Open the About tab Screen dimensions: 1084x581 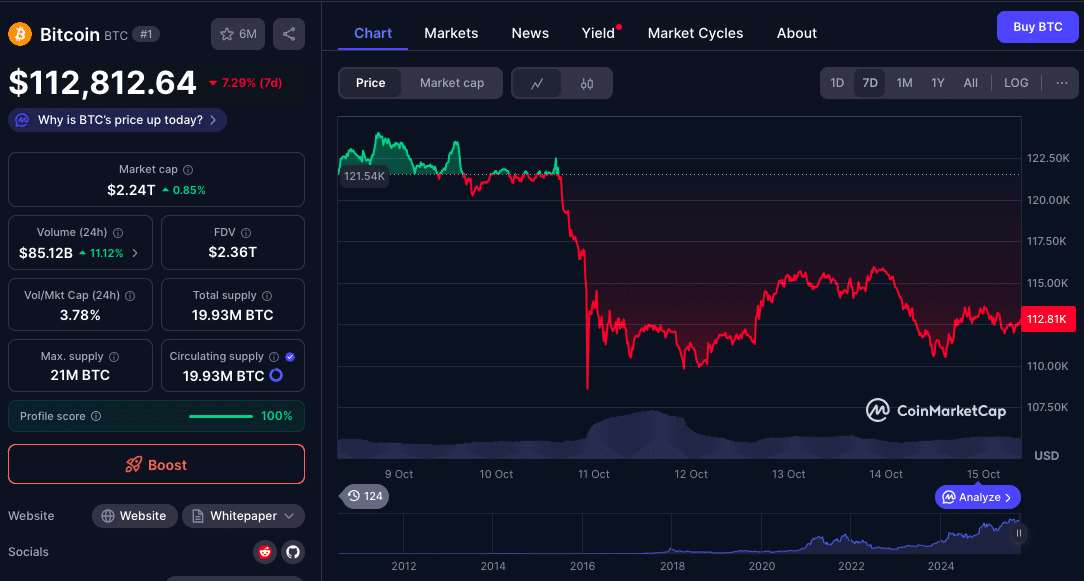coord(796,33)
